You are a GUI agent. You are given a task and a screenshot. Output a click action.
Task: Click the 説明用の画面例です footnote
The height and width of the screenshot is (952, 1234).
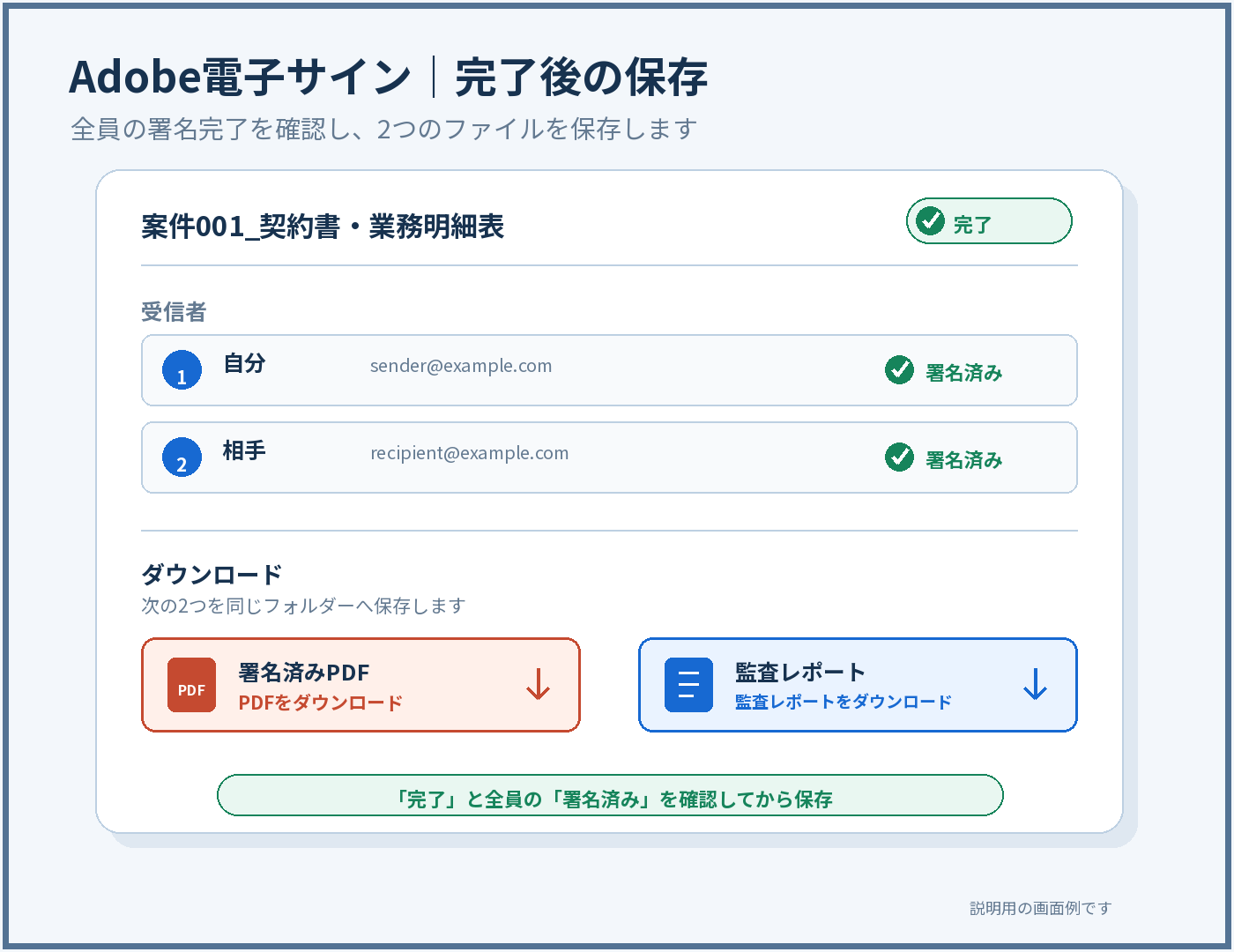[x=1041, y=908]
